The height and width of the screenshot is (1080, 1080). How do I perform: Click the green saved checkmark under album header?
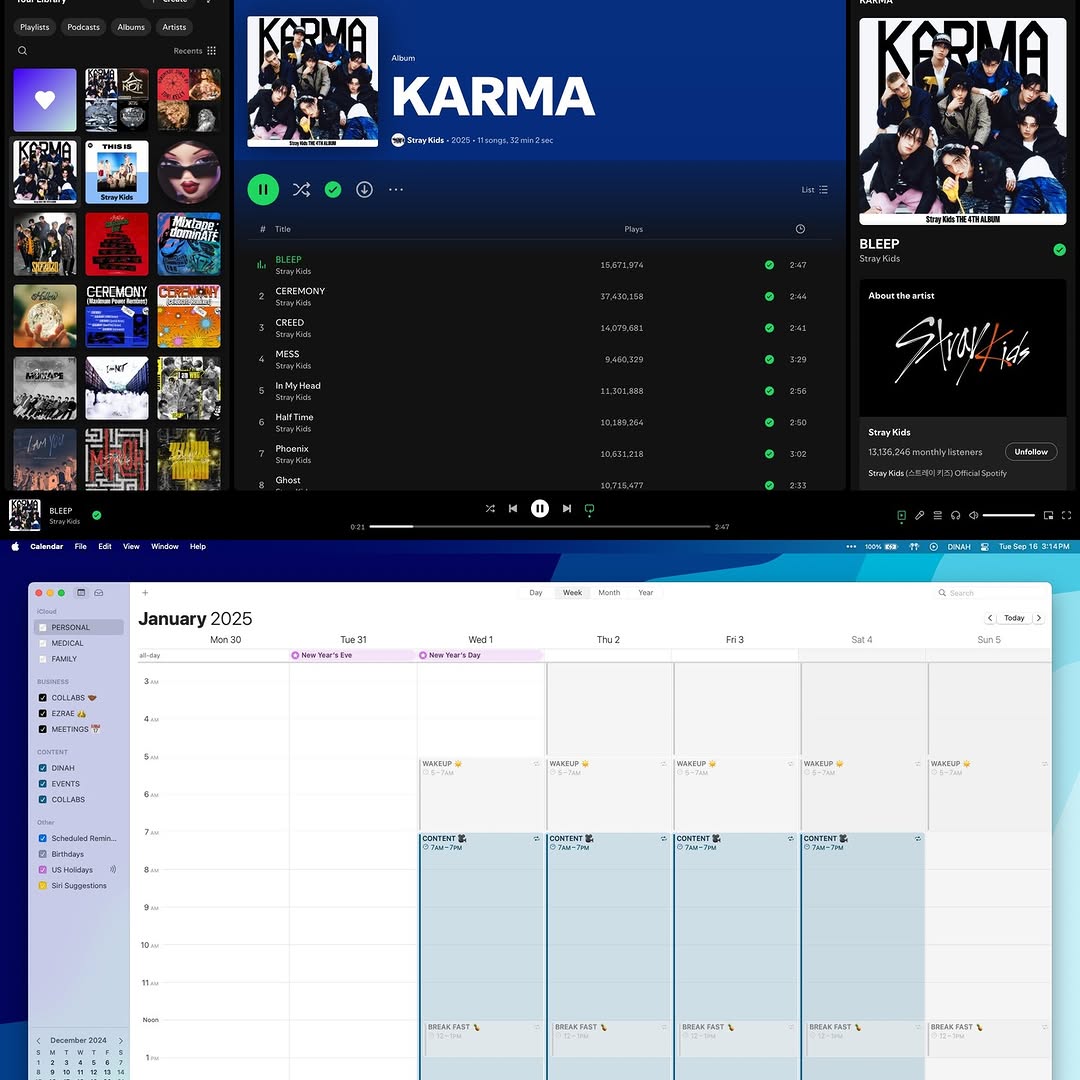coord(333,189)
